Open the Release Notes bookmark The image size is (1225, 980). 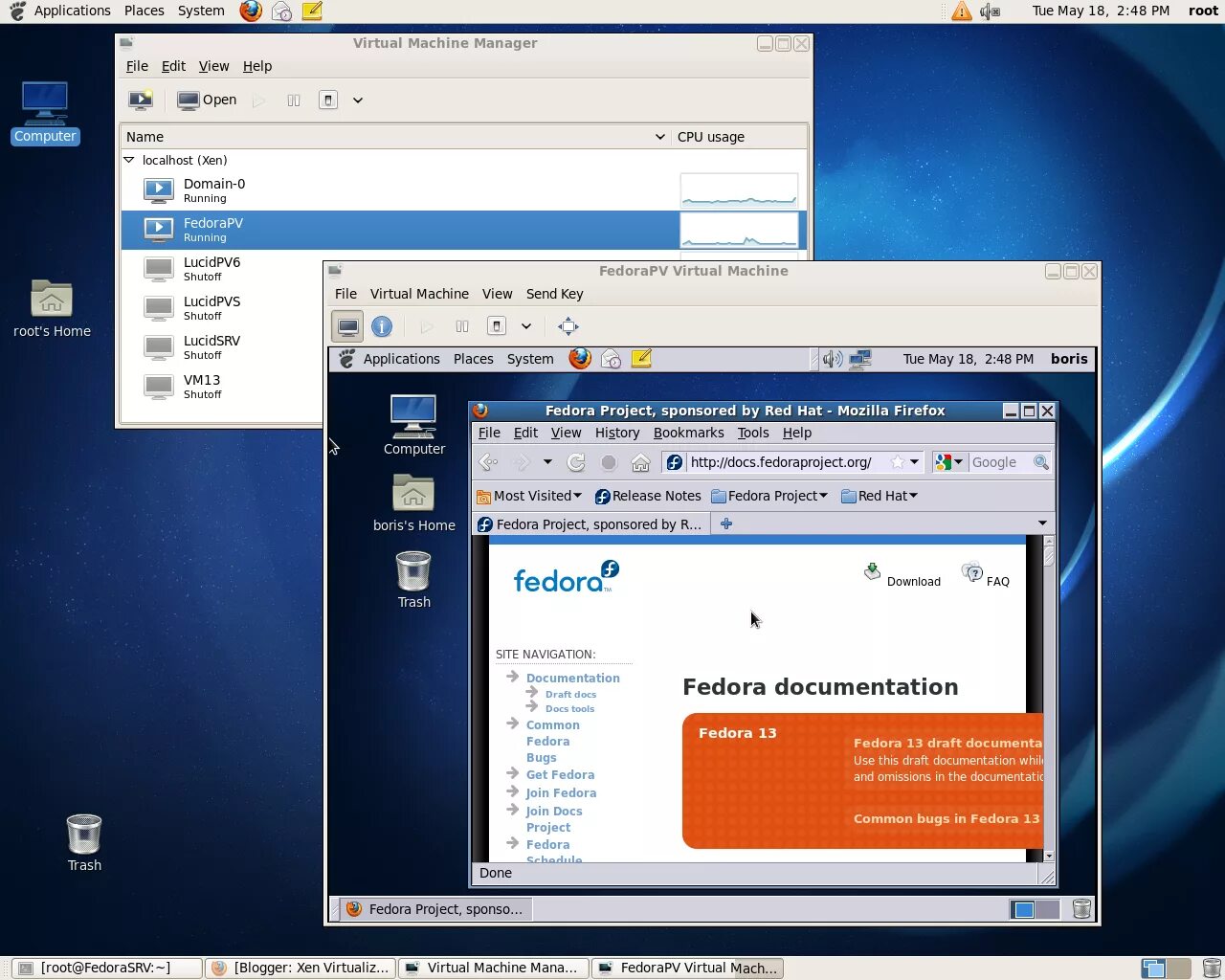648,496
